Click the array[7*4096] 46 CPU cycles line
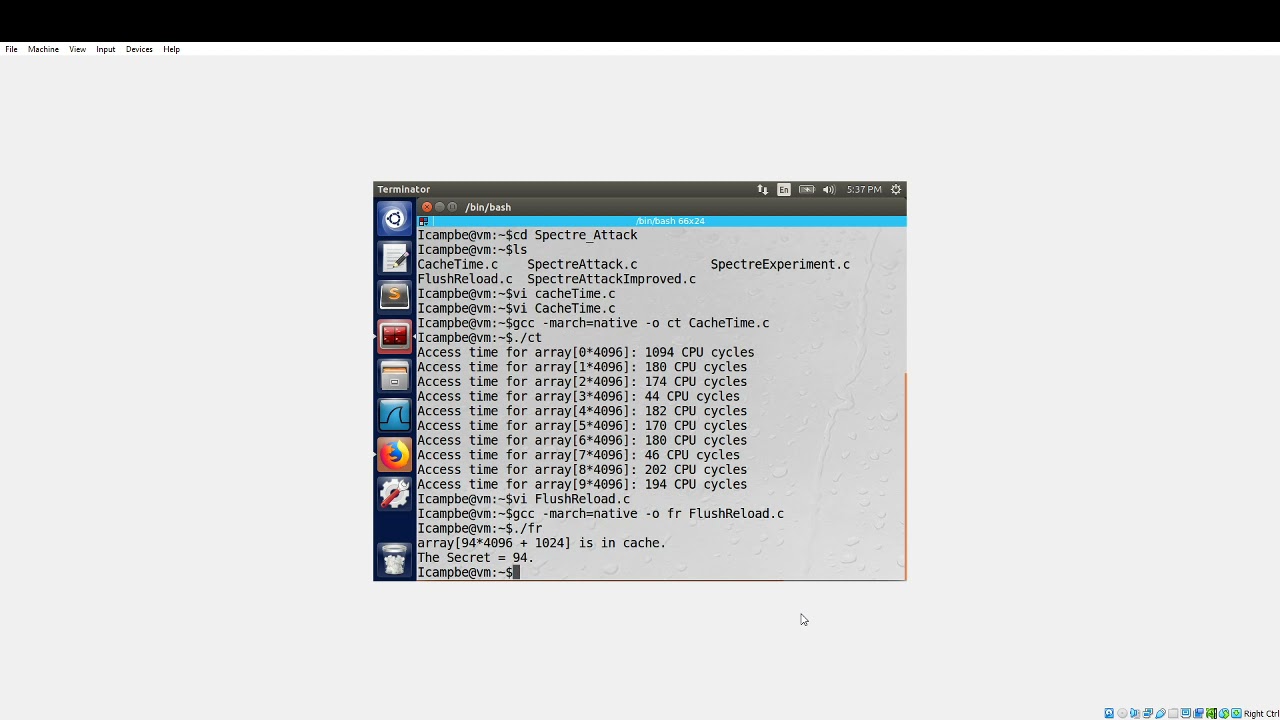1280x720 pixels. pos(578,455)
